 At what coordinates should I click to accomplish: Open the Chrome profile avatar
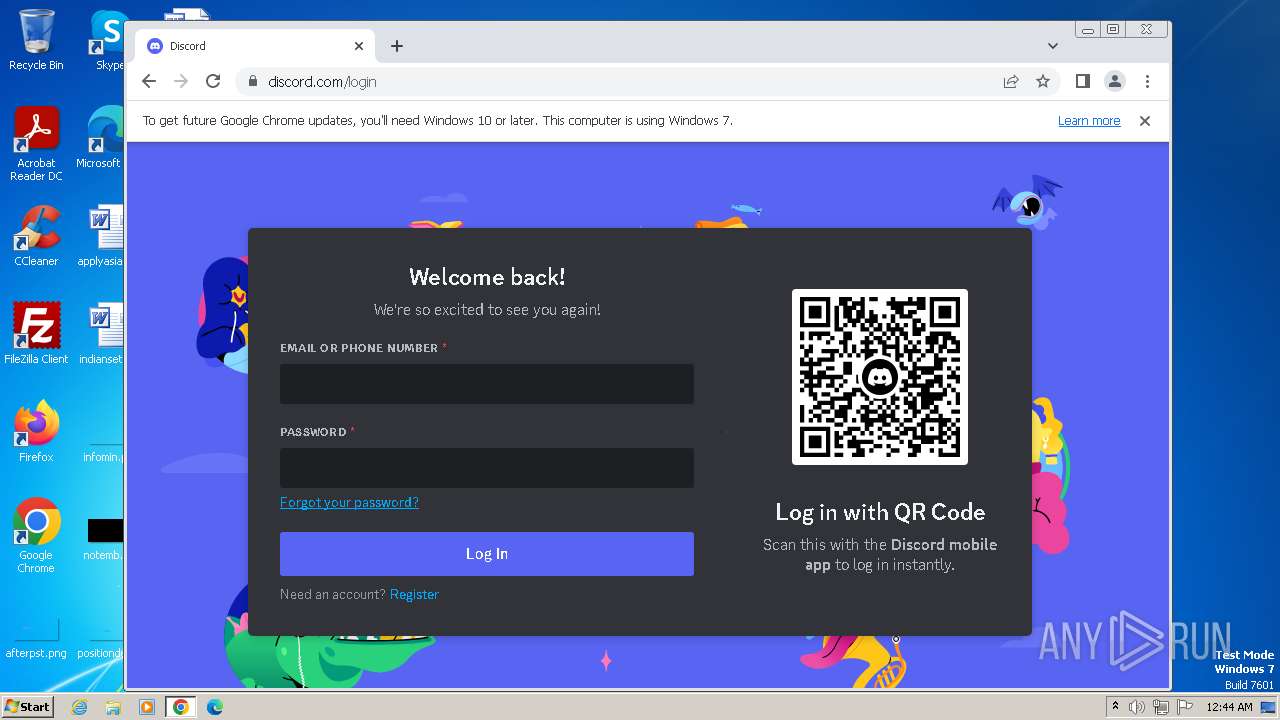1115,82
